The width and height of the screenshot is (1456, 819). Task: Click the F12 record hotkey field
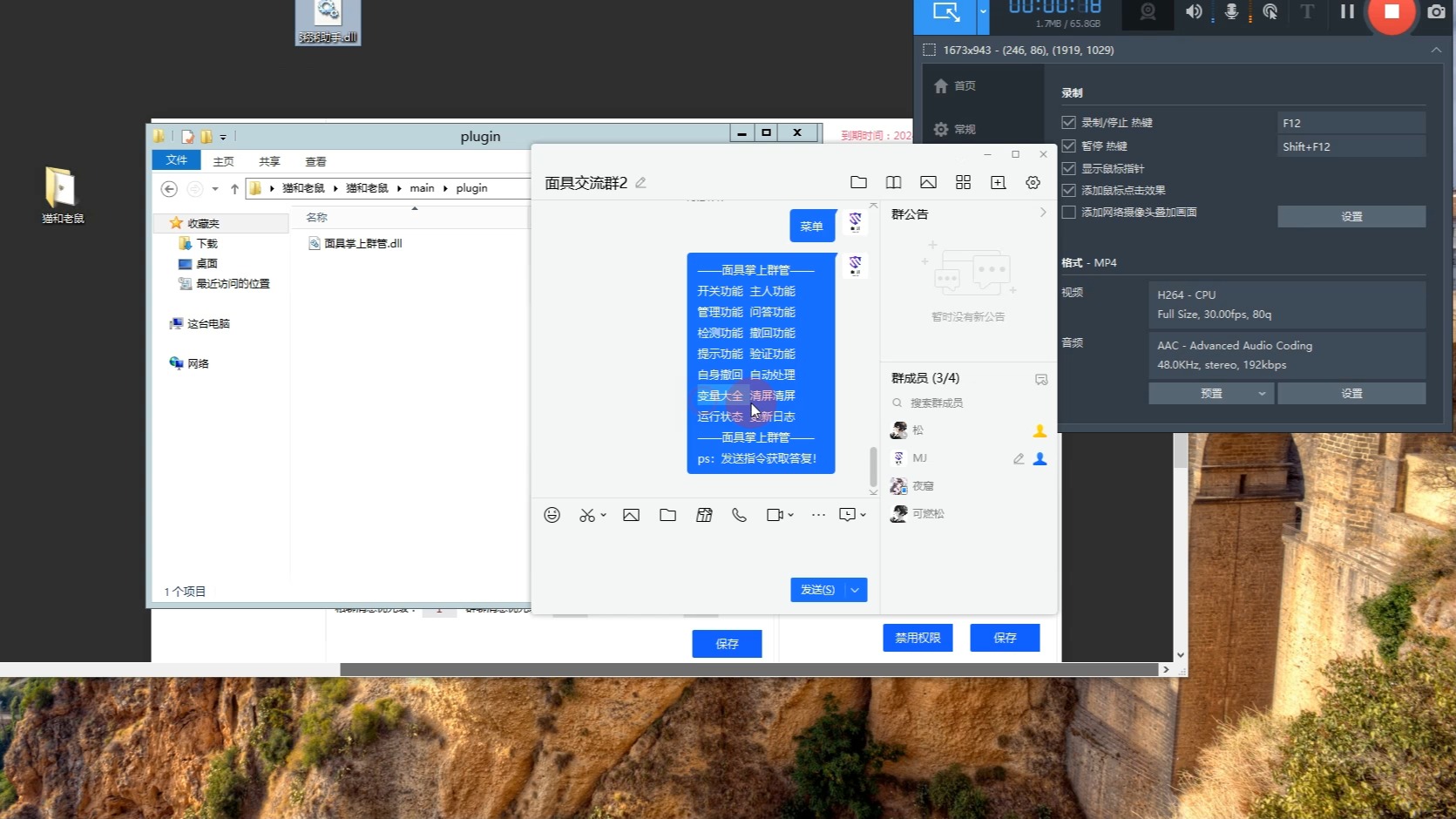point(1351,123)
